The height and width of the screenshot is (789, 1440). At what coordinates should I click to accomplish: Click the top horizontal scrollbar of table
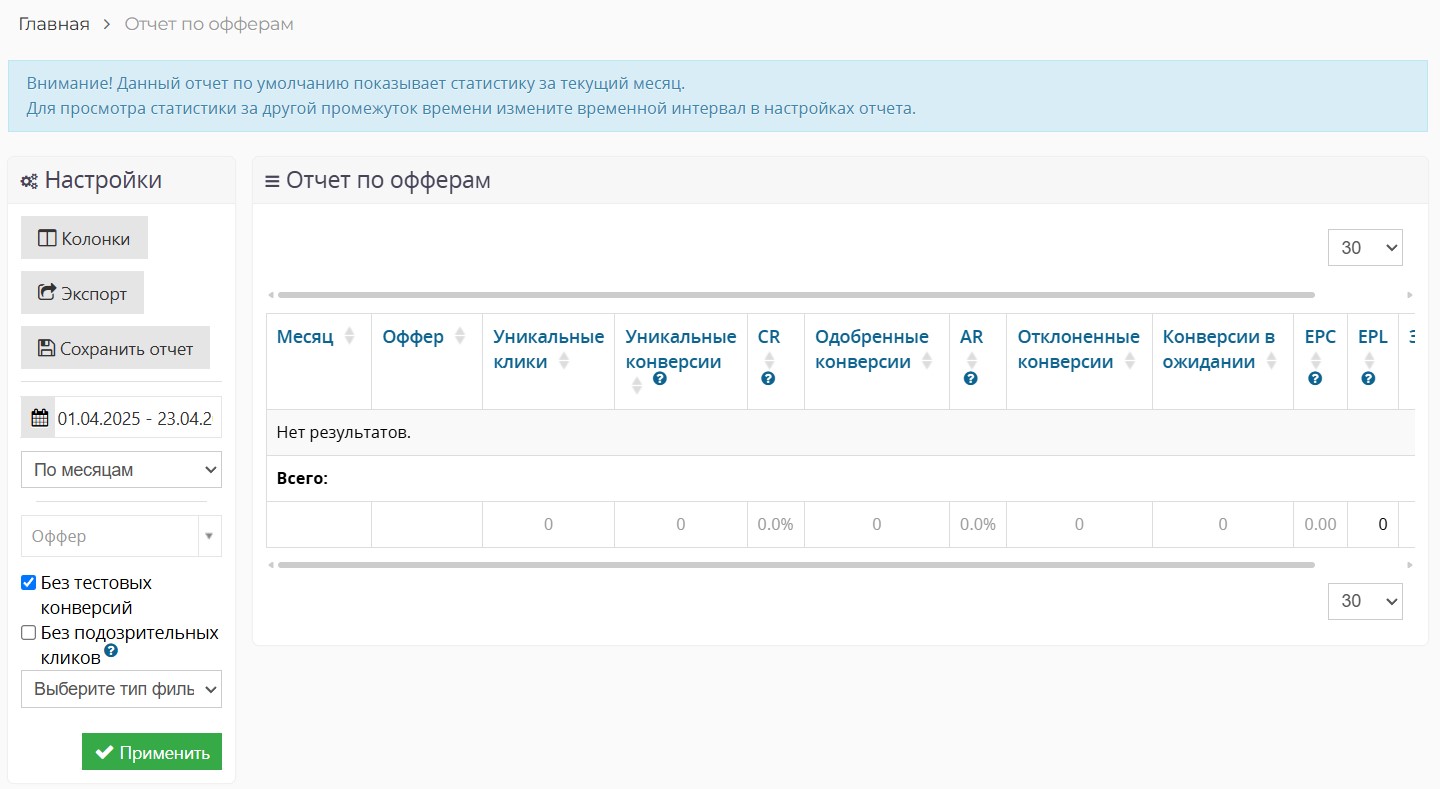[x=796, y=295]
